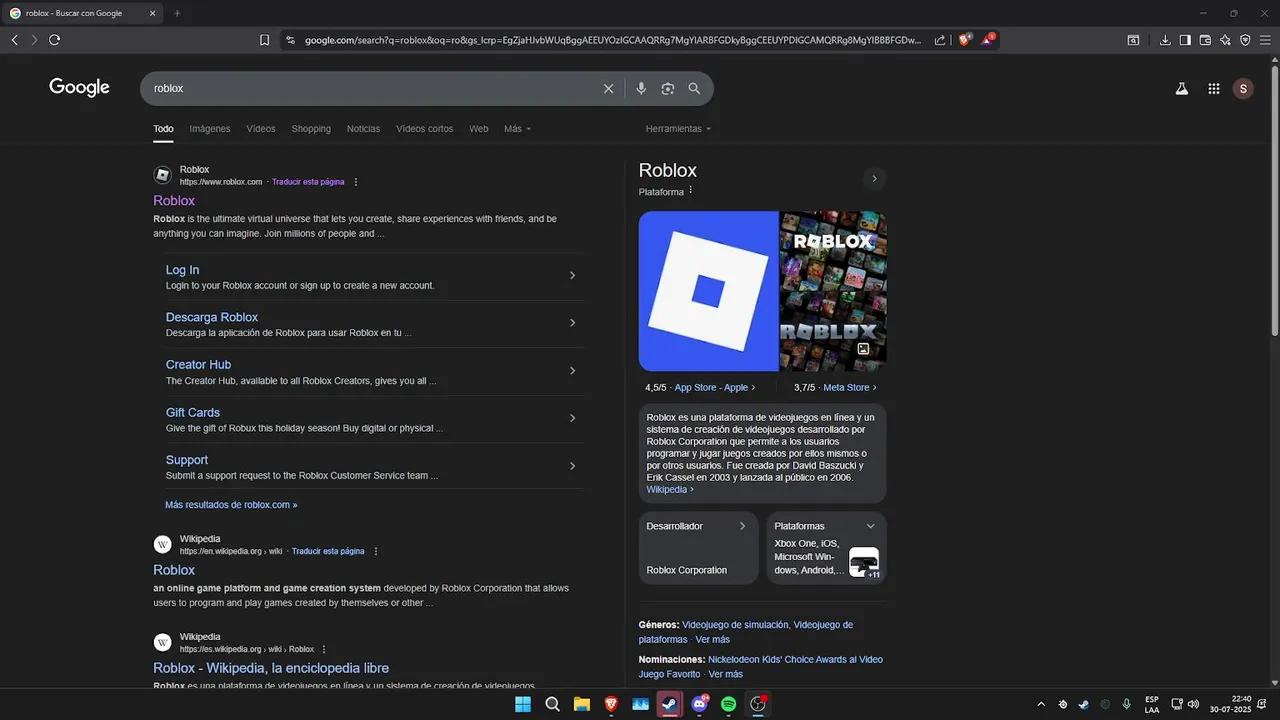The image size is (1280, 720).
Task: Open Videojuego de simulación genre link
Action: [x=735, y=625]
